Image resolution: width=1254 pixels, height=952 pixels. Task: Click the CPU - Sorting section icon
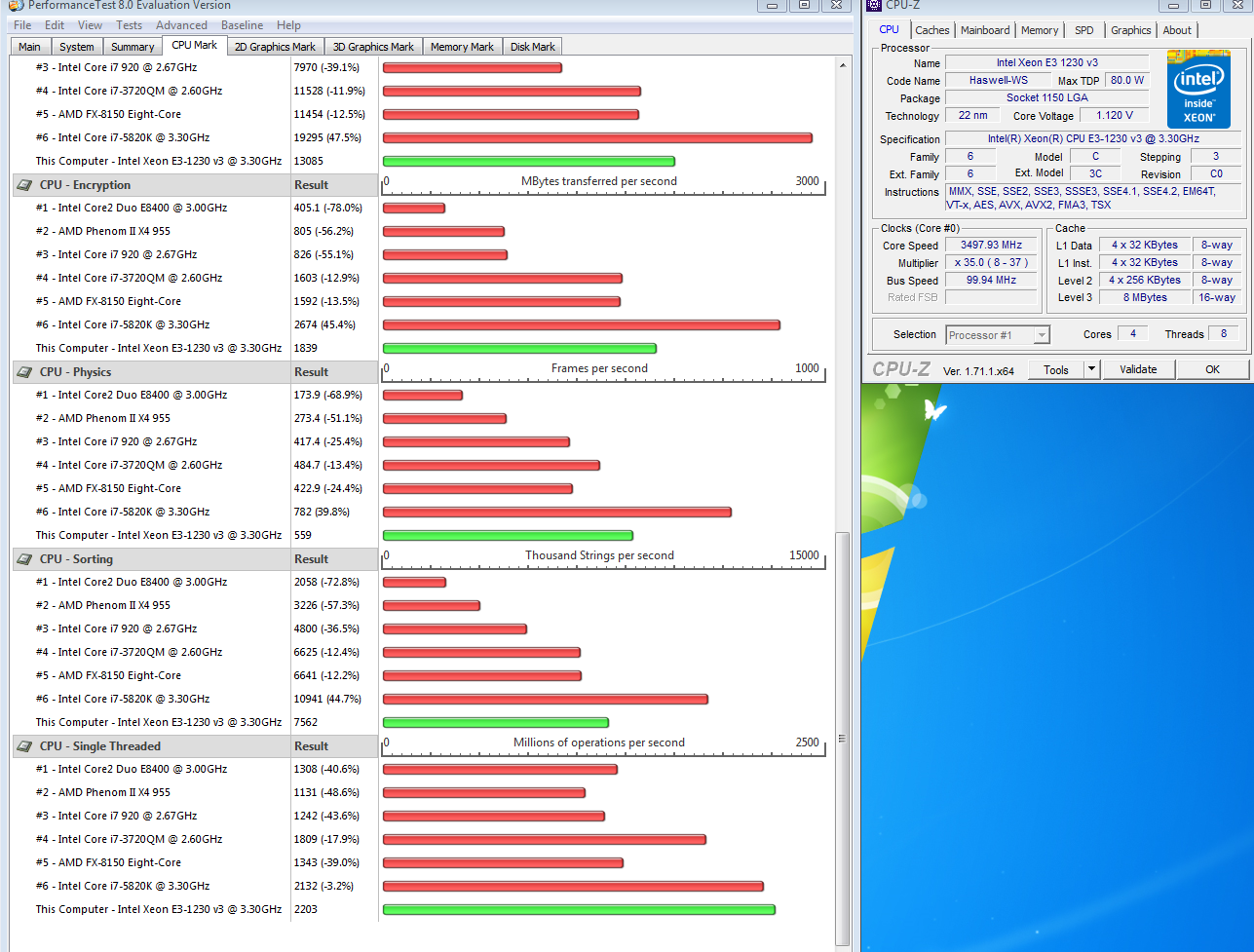[23, 559]
